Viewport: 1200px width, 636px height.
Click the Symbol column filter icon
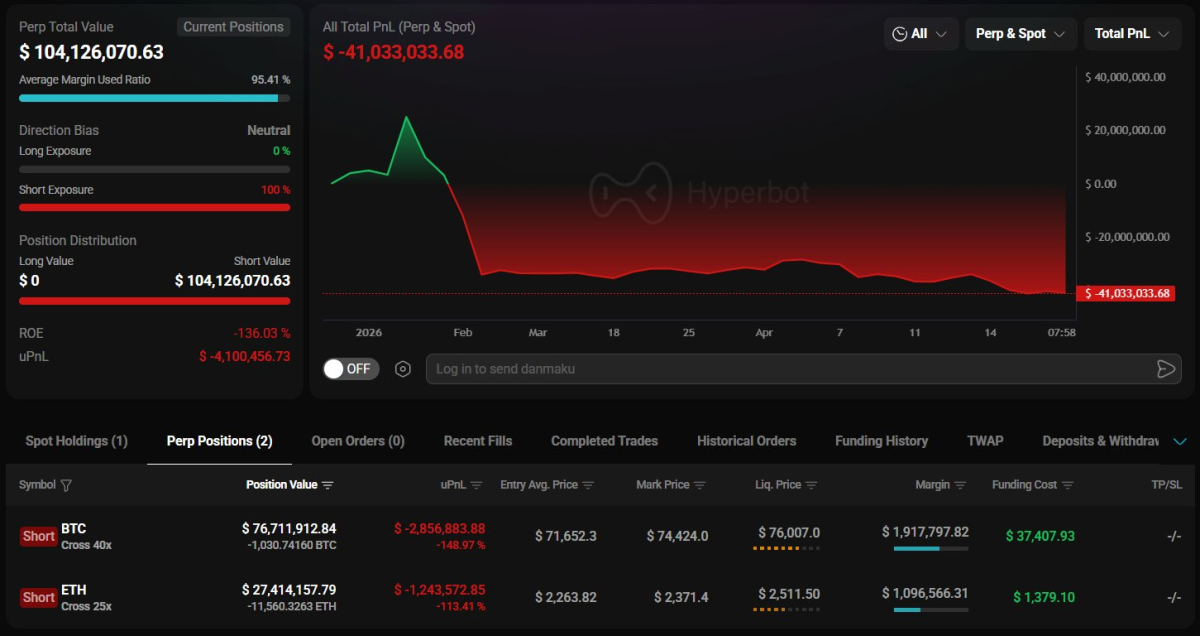tap(66, 485)
